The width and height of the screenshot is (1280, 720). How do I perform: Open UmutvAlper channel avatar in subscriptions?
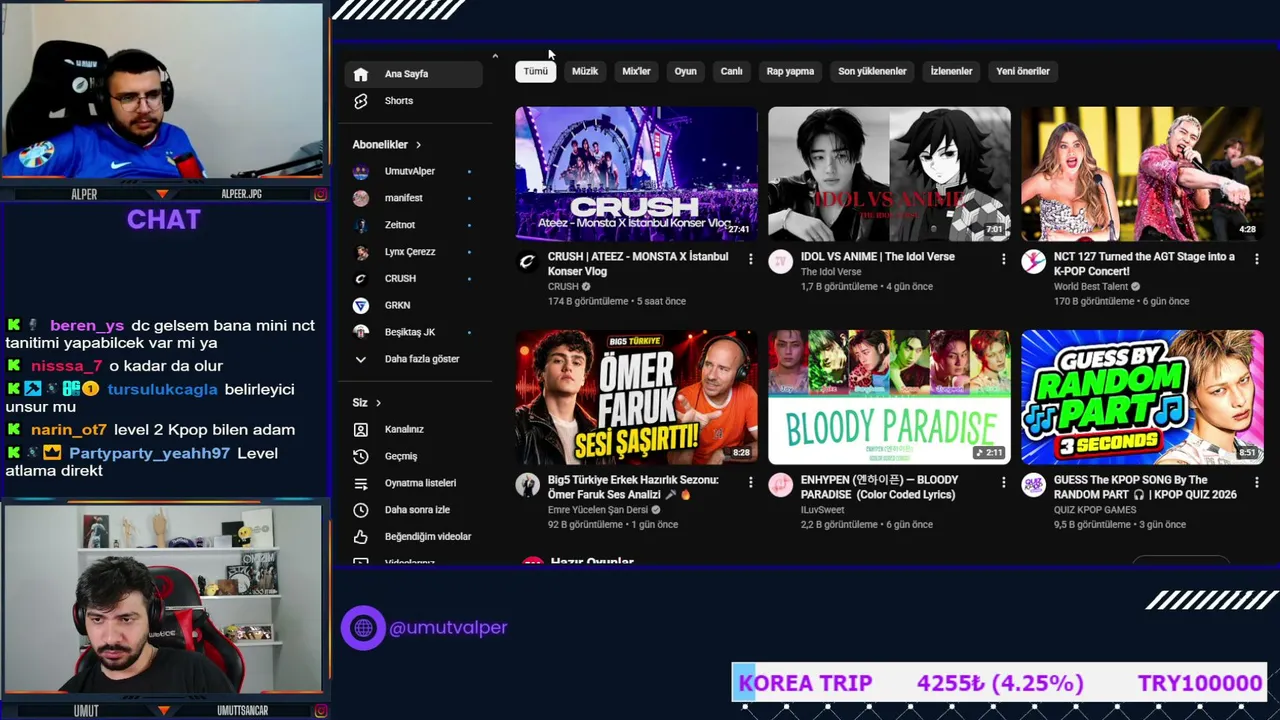pyautogui.click(x=361, y=171)
